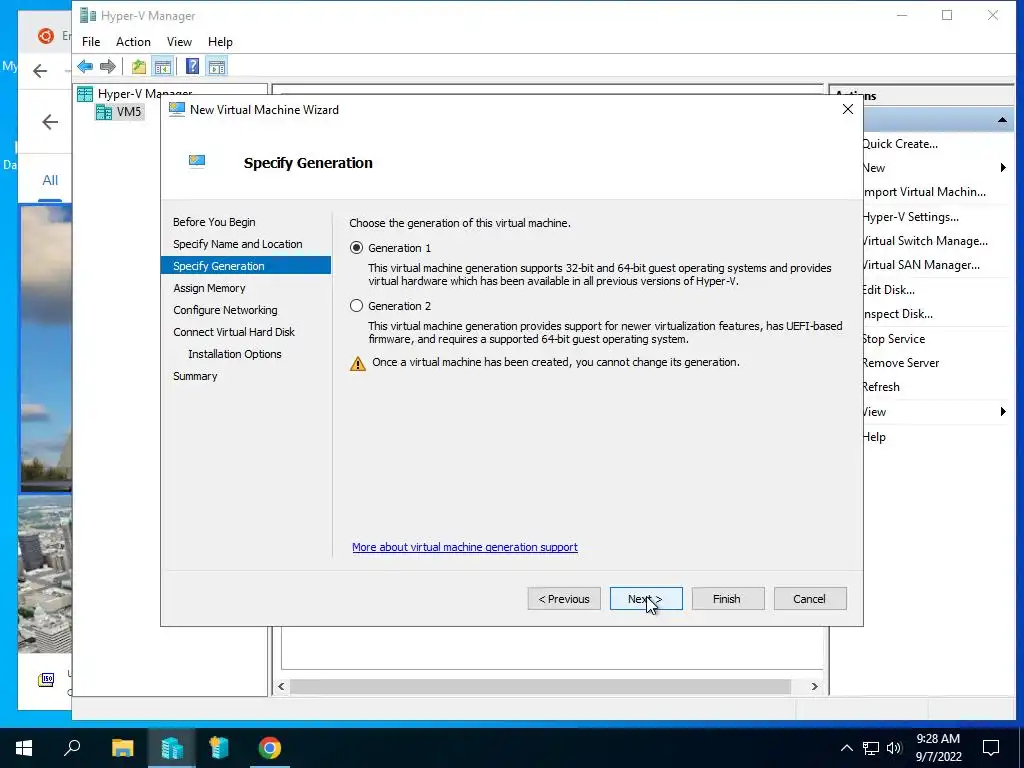The image size is (1024, 768).
Task: Open the Windows Start menu
Action: pos(24,748)
